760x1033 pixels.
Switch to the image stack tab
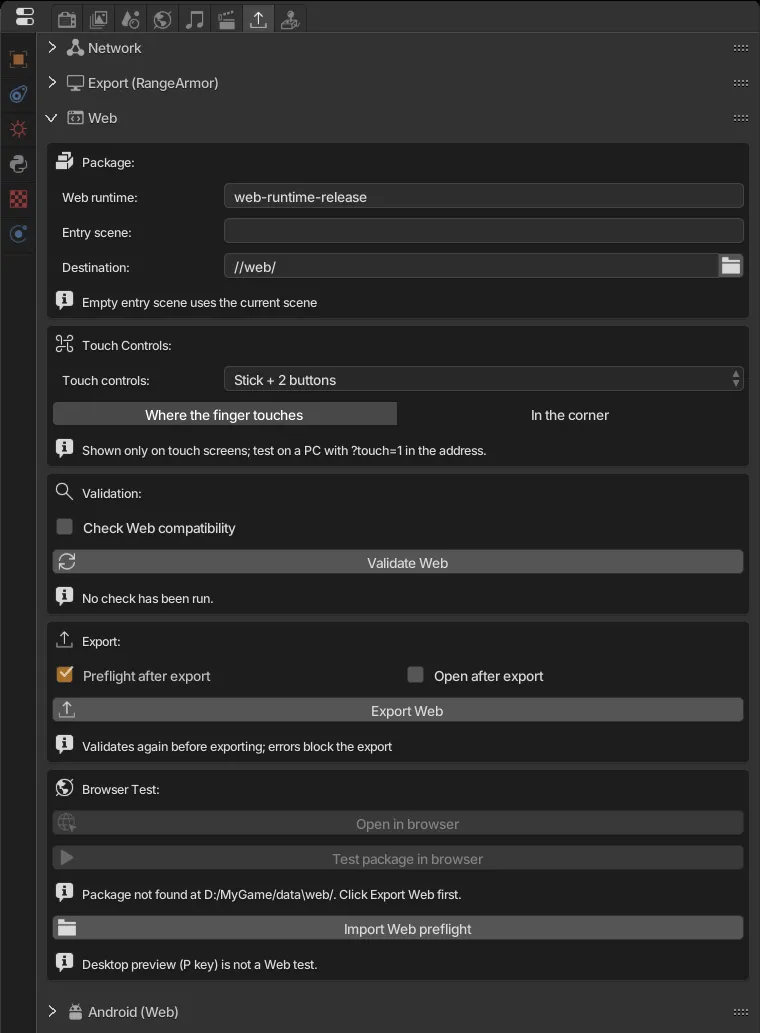click(x=98, y=19)
